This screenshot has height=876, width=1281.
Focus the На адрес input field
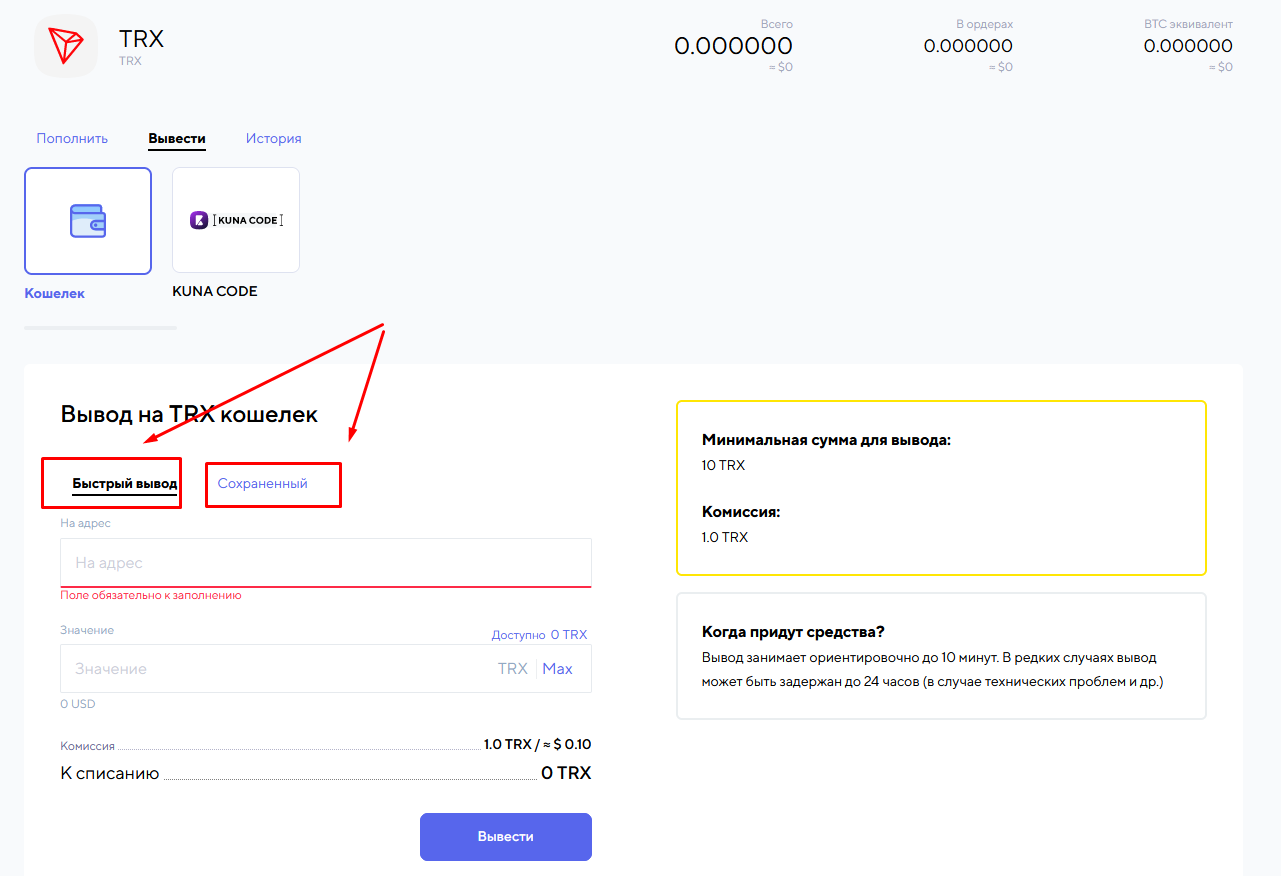click(x=325, y=563)
